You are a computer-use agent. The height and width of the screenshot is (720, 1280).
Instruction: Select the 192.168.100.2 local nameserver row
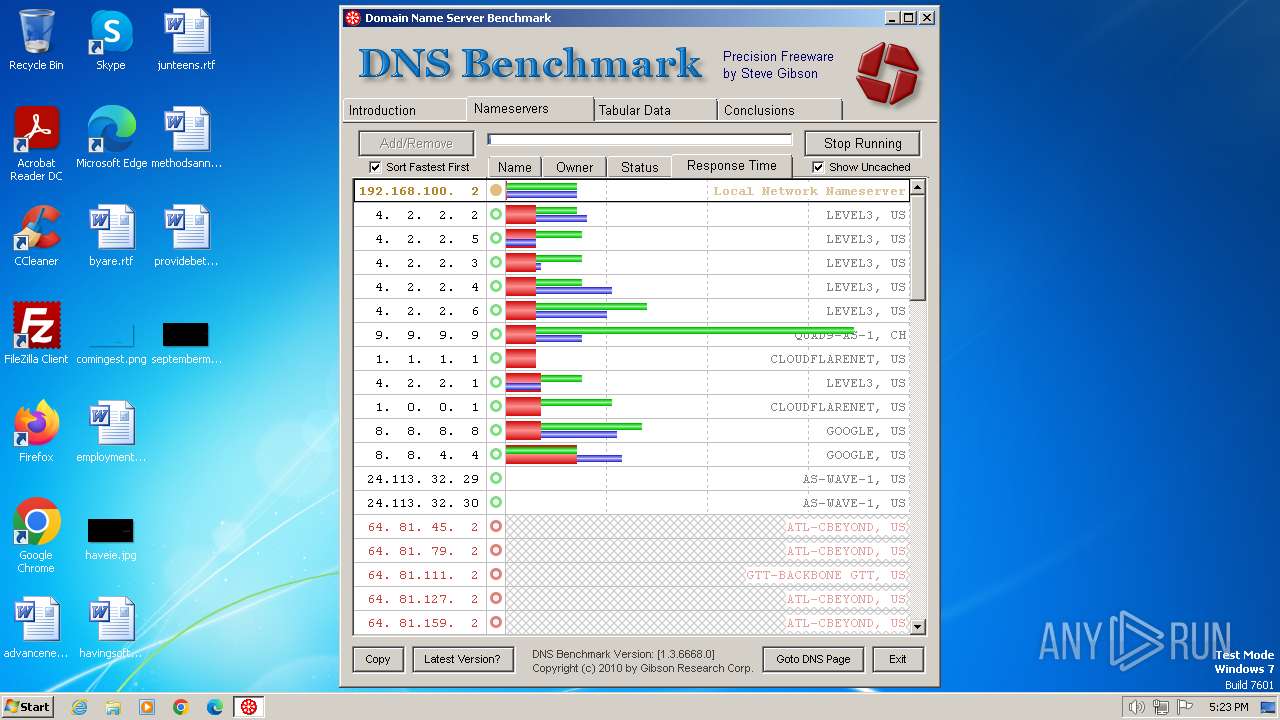point(631,191)
